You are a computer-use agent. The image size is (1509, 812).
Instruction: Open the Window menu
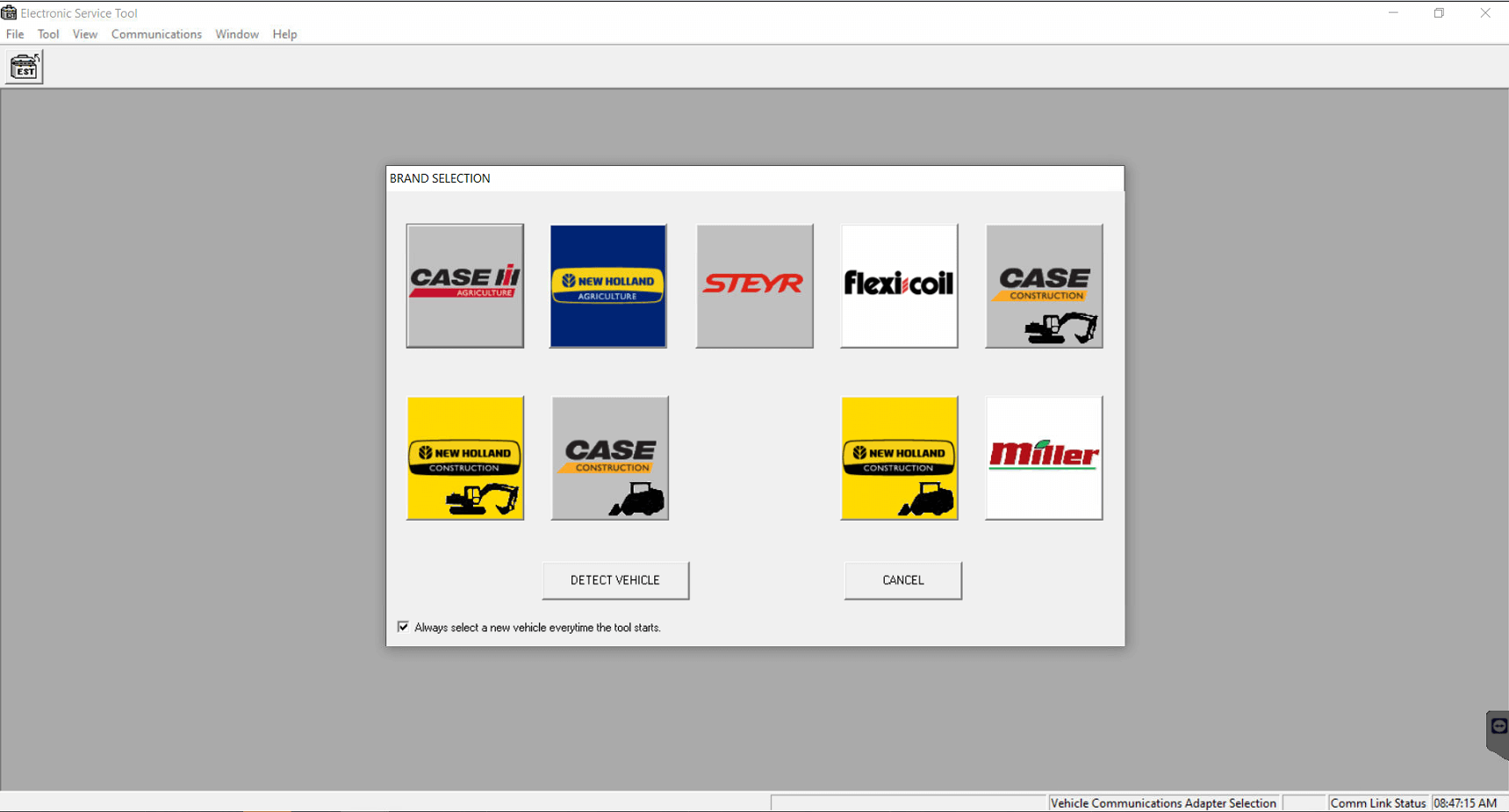[237, 34]
